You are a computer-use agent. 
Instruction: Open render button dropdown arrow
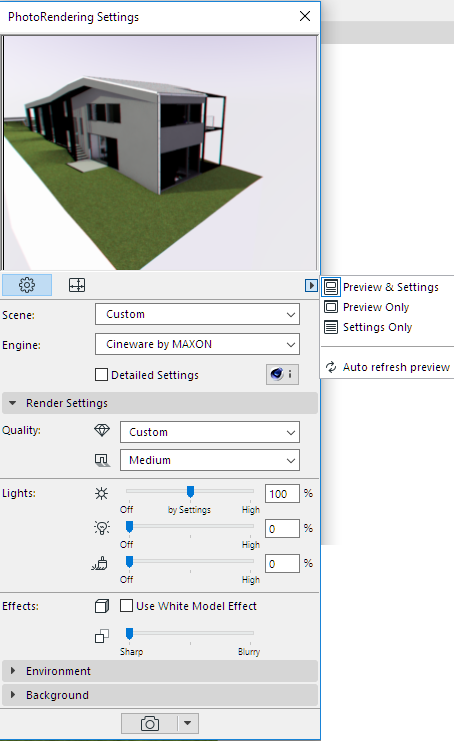pos(188,724)
